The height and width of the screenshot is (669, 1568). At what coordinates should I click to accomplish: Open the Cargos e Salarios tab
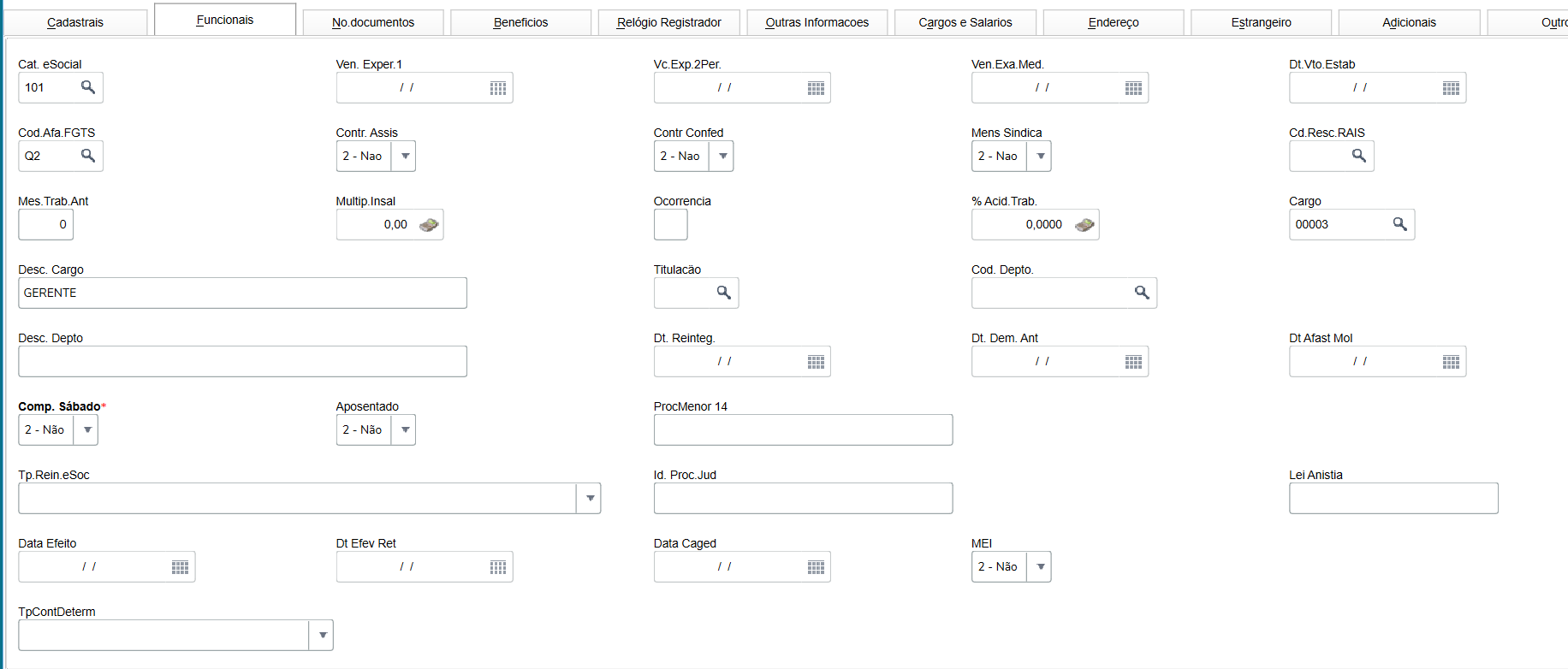coord(965,22)
